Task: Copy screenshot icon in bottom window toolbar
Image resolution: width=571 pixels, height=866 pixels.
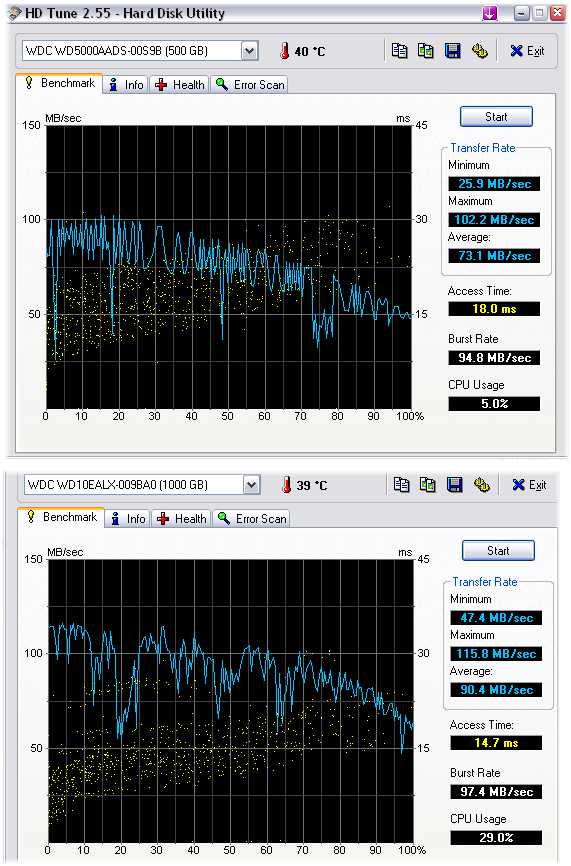Action: tap(428, 485)
